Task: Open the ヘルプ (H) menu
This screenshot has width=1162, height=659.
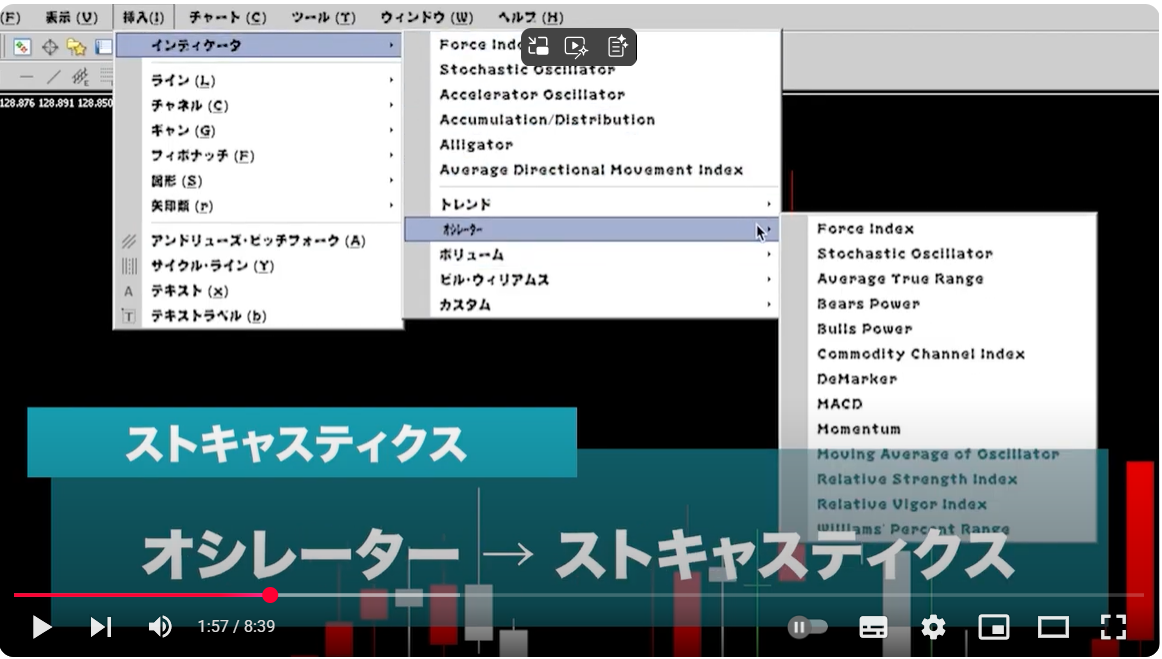Action: click(x=531, y=17)
